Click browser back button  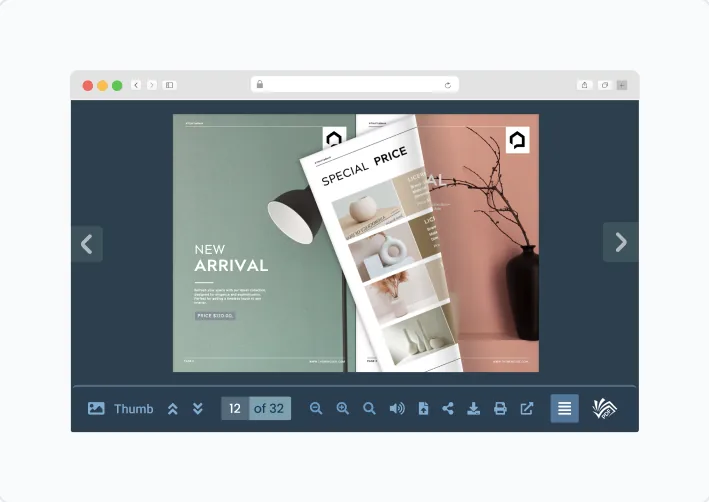[x=136, y=85]
